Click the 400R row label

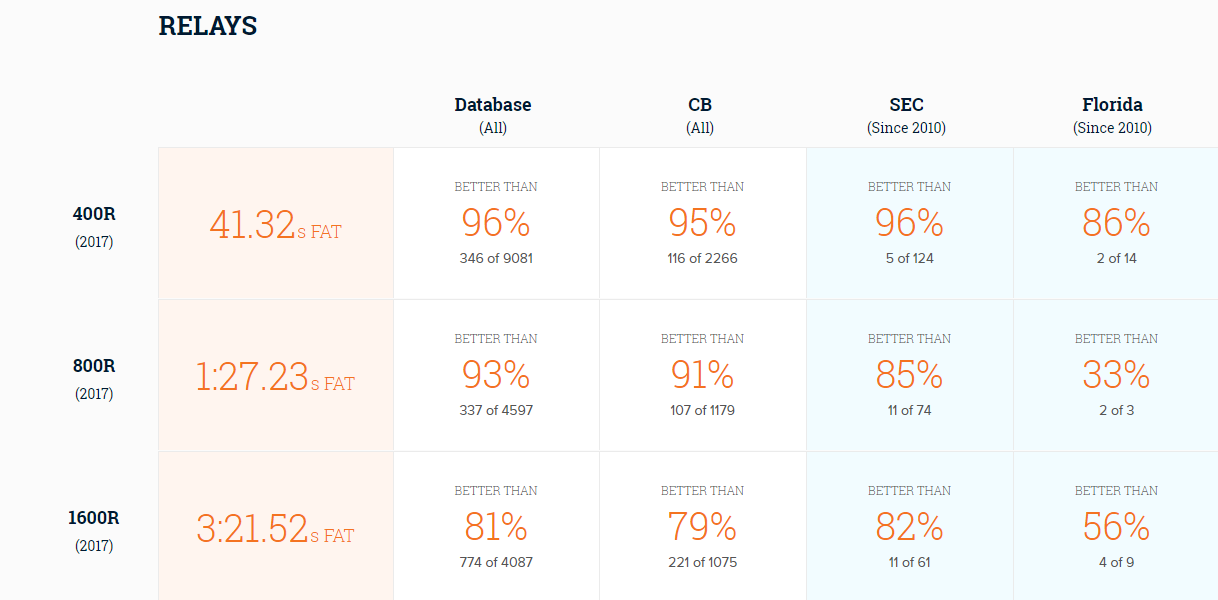(94, 227)
